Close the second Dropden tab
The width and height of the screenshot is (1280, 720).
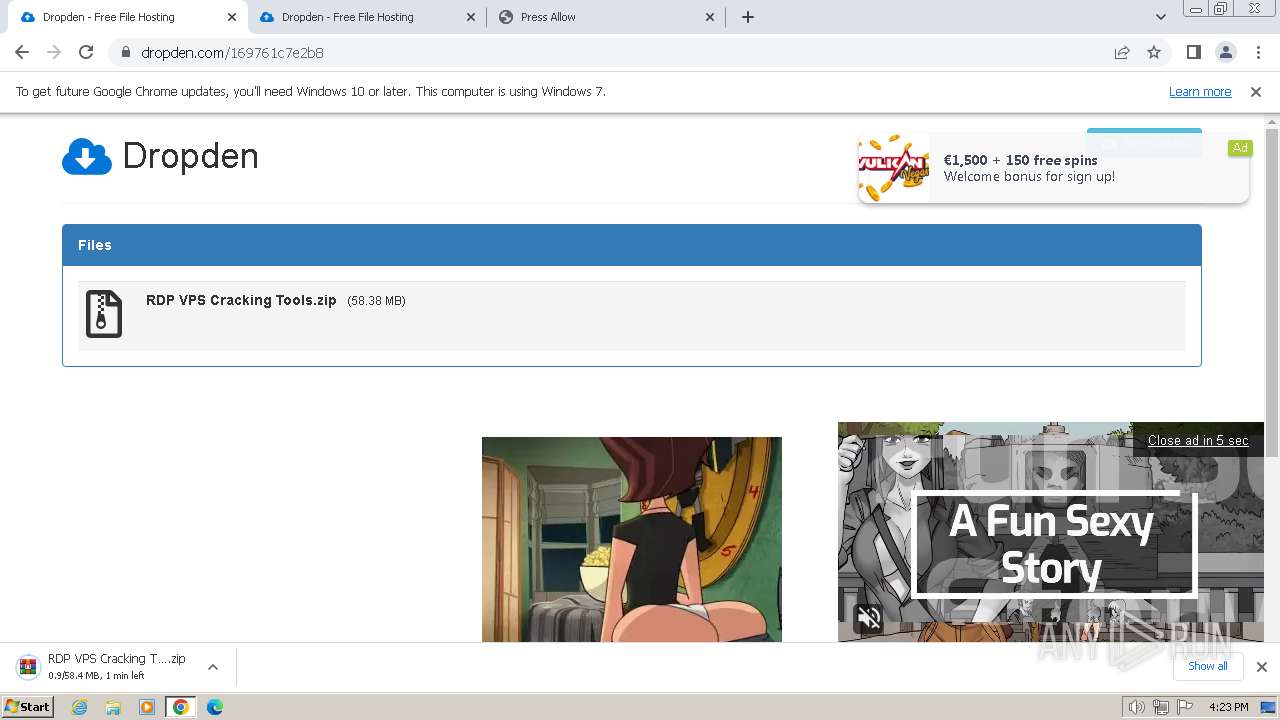pos(471,17)
